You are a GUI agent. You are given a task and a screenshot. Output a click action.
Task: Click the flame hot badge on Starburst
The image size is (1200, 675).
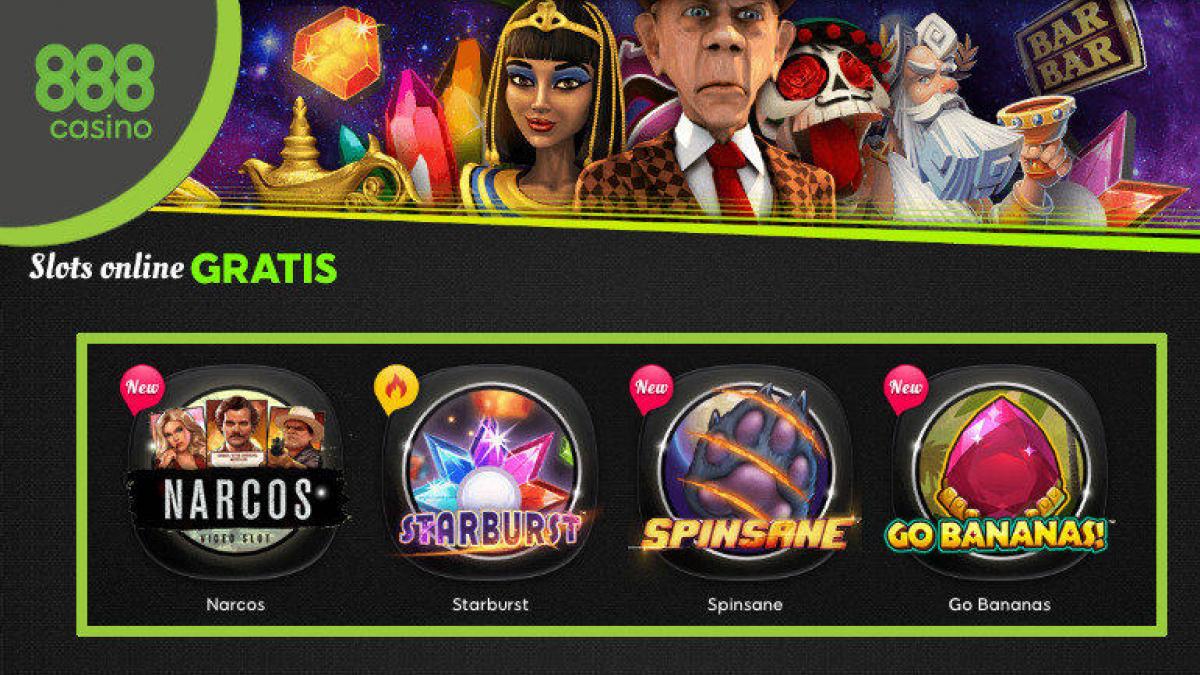tap(395, 391)
